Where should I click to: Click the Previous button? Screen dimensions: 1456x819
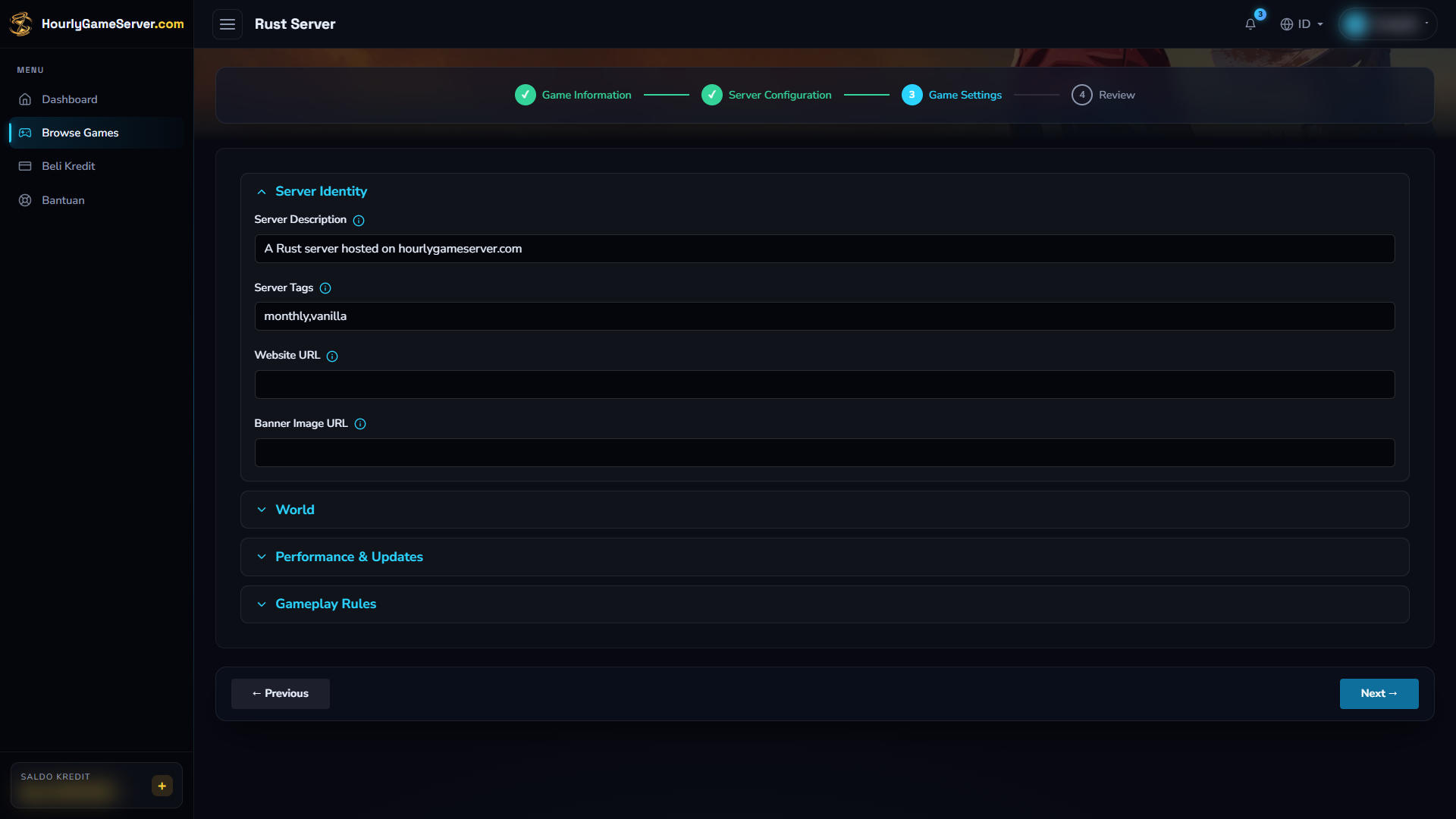click(281, 694)
